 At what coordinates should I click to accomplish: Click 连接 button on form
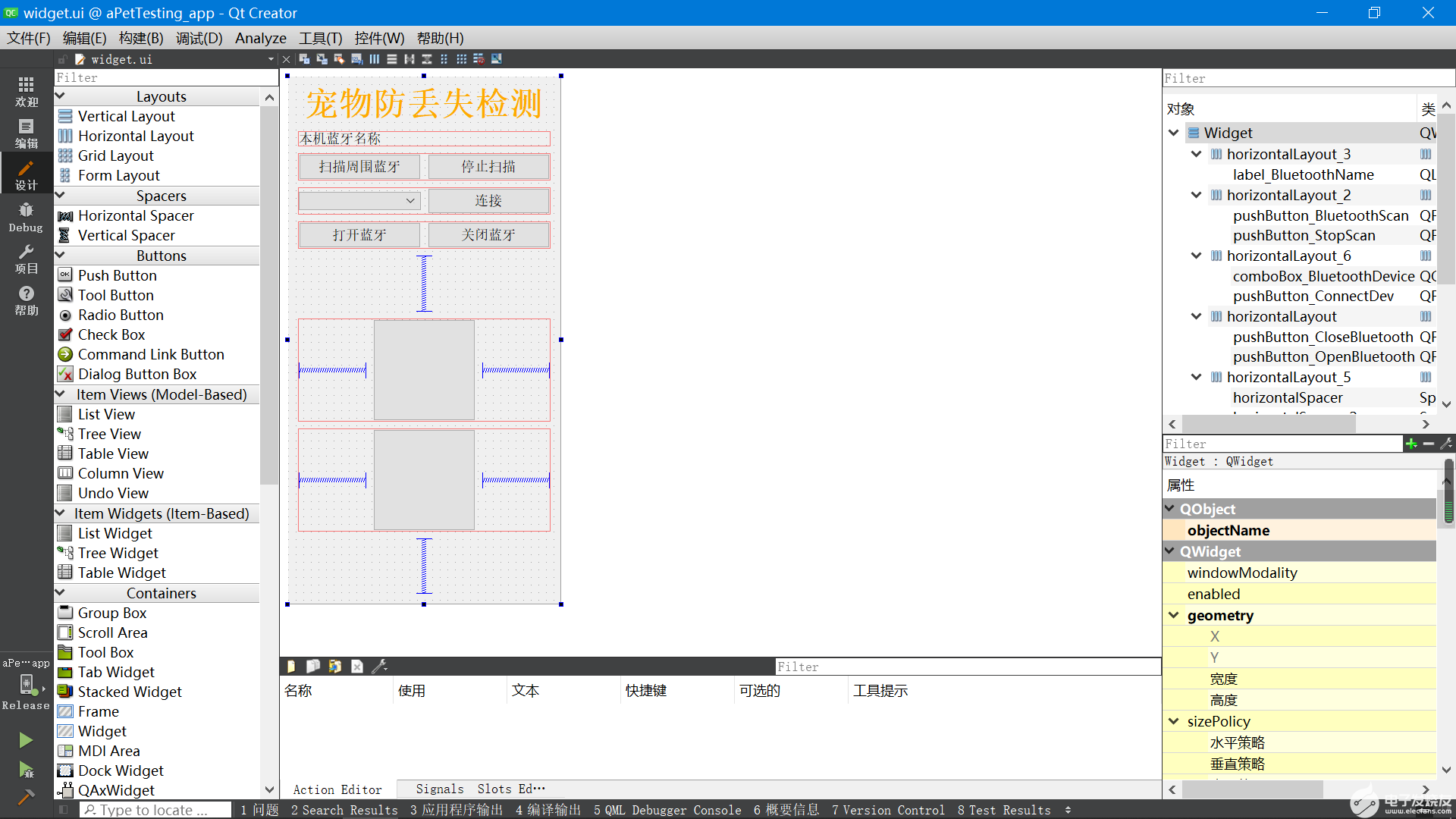coord(488,201)
